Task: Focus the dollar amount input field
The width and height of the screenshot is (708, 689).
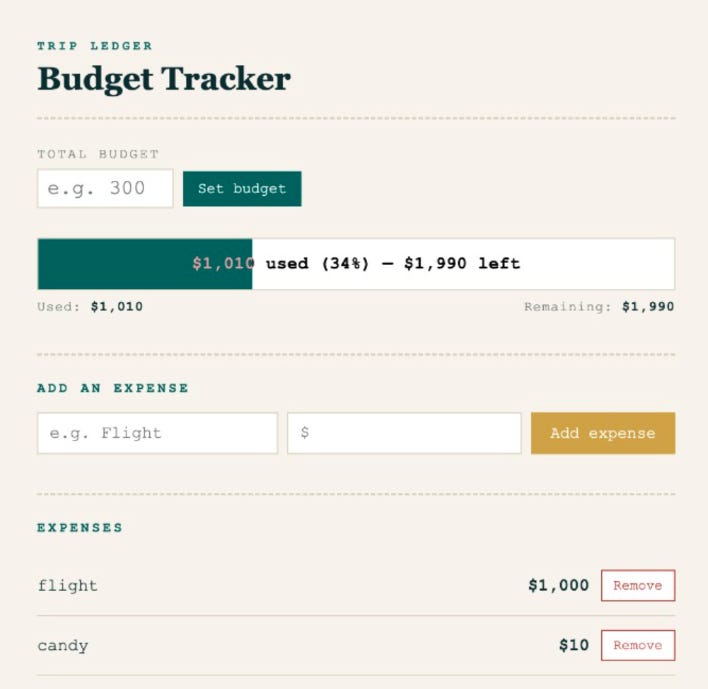Action: pyautogui.click(x=404, y=433)
